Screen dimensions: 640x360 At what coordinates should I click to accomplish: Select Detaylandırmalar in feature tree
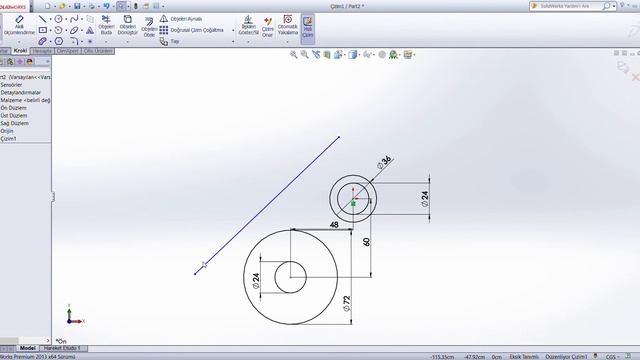tap(20, 93)
